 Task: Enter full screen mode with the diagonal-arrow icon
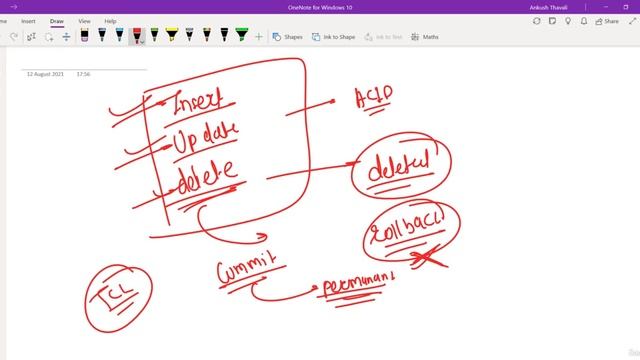click(633, 21)
